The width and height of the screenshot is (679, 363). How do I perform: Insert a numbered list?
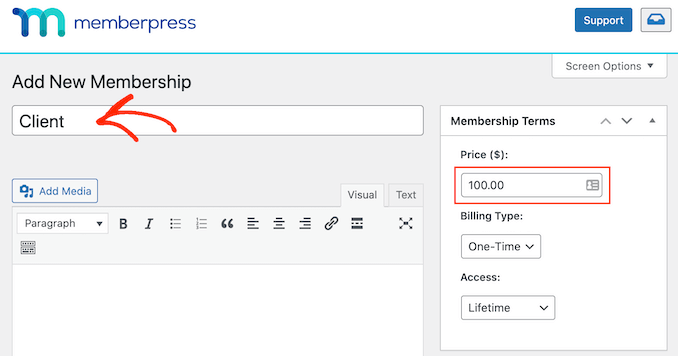tap(201, 224)
